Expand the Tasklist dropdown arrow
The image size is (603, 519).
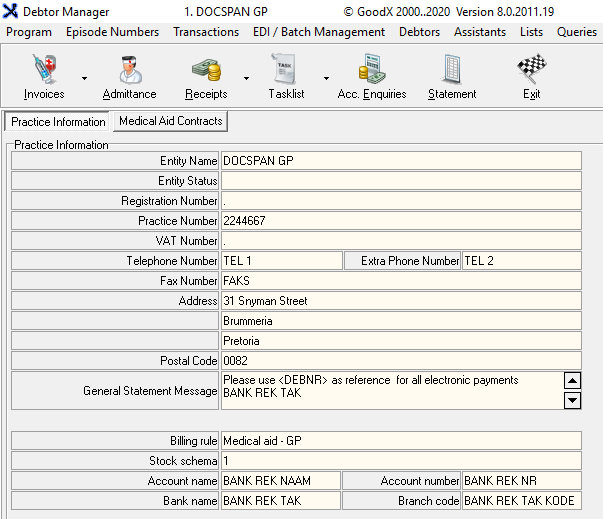[326, 78]
